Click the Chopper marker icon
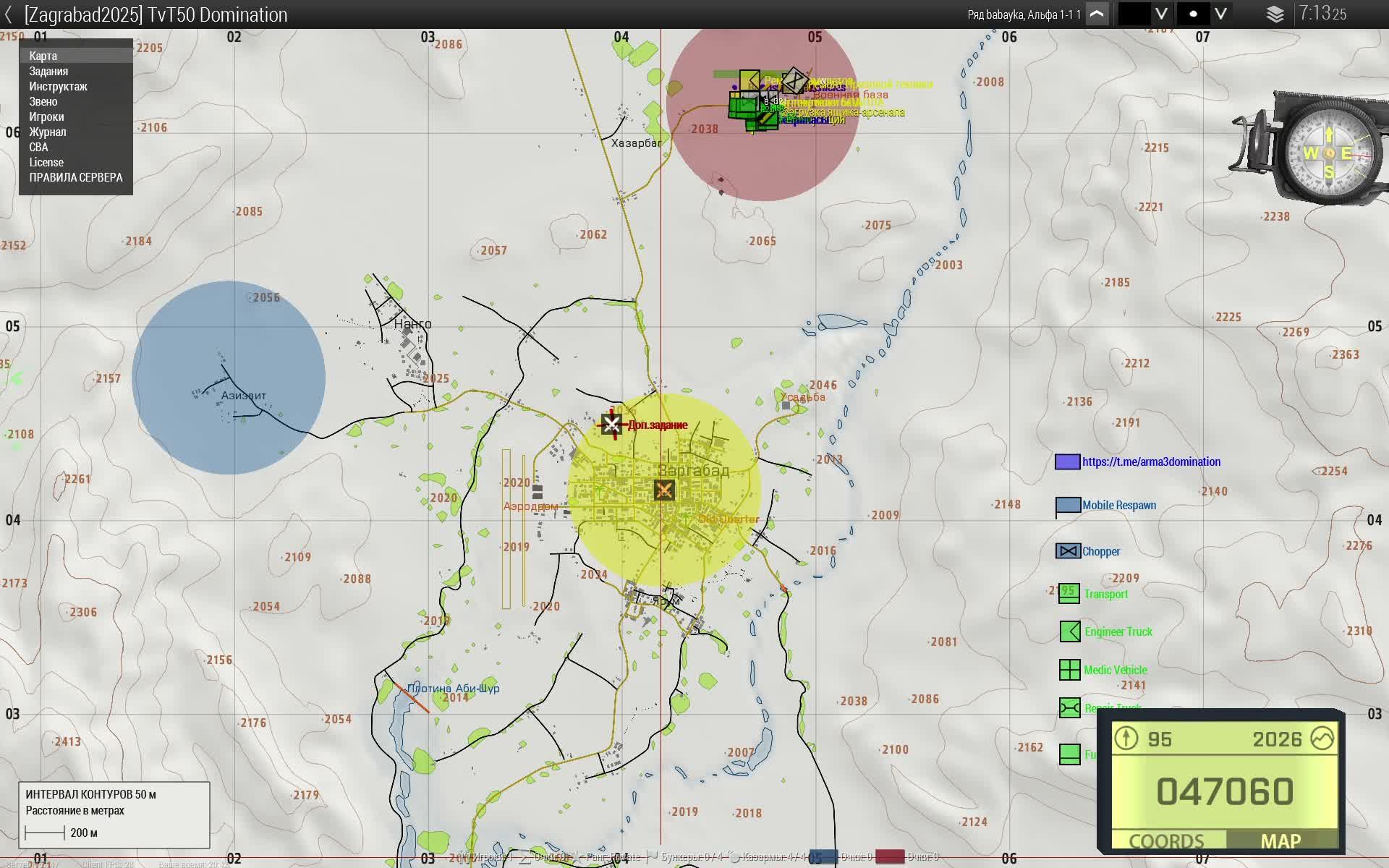 click(1068, 551)
